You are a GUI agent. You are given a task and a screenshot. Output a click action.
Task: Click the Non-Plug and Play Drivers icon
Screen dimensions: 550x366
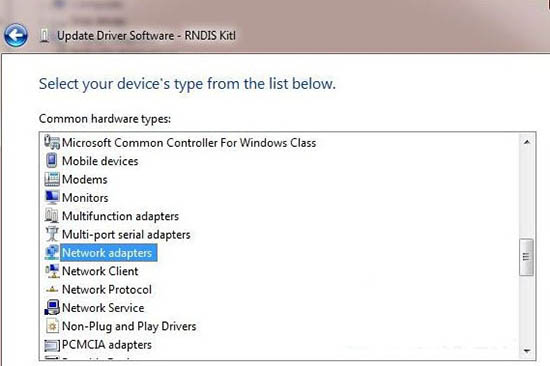point(52,326)
